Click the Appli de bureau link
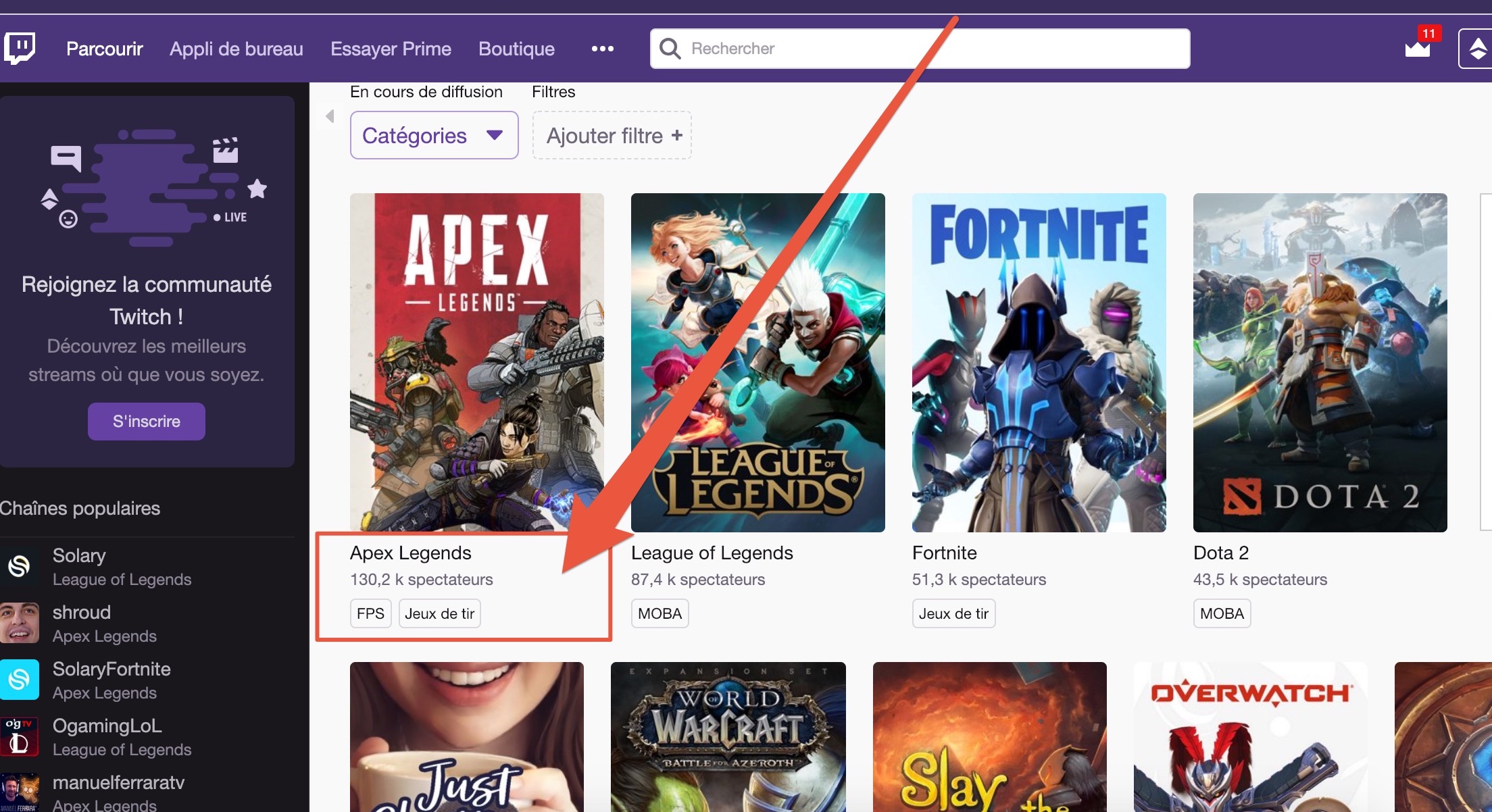This screenshot has height=812, width=1492. click(x=236, y=47)
